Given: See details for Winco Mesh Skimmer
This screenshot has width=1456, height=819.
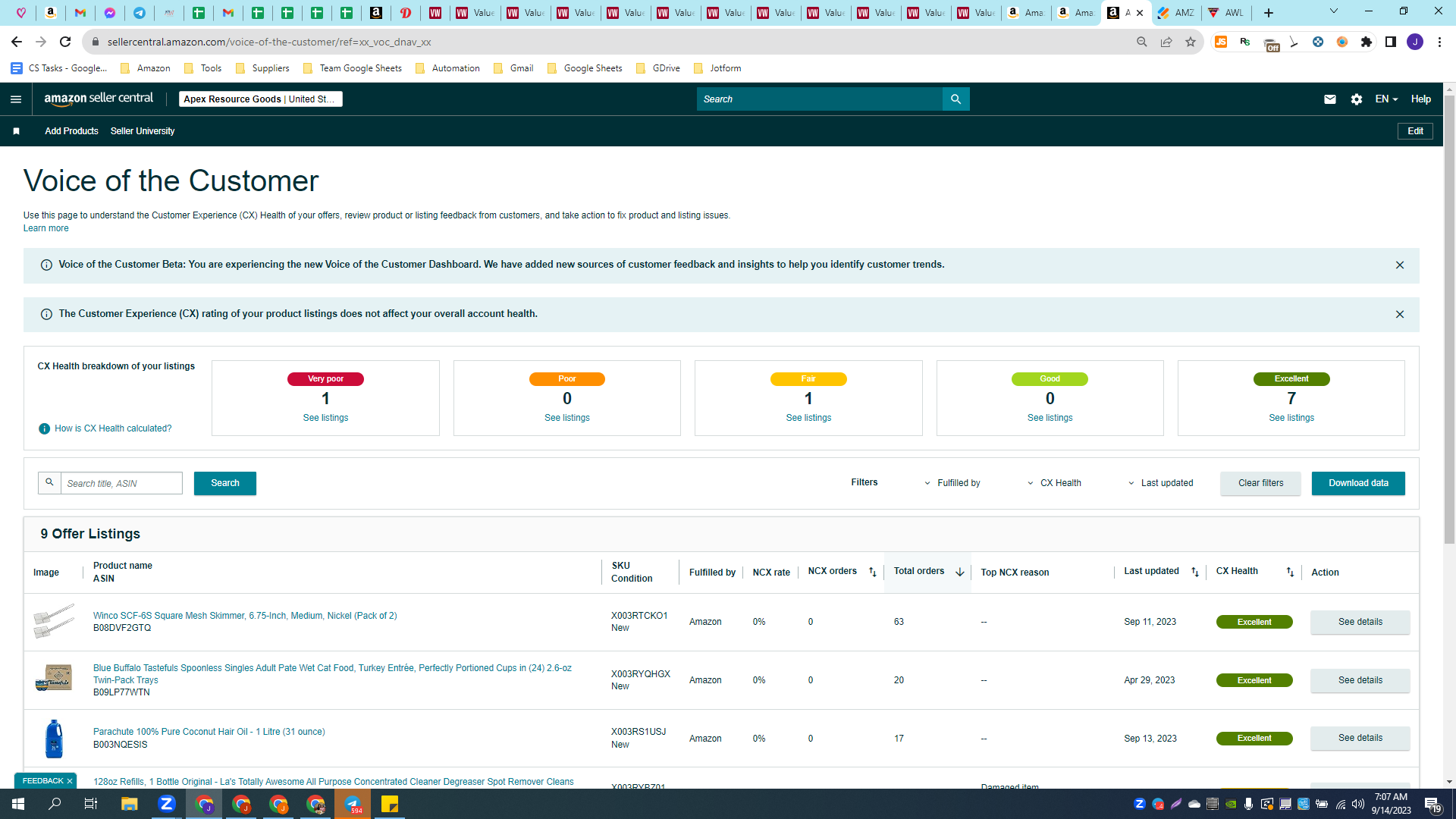Looking at the screenshot, I should [1360, 622].
